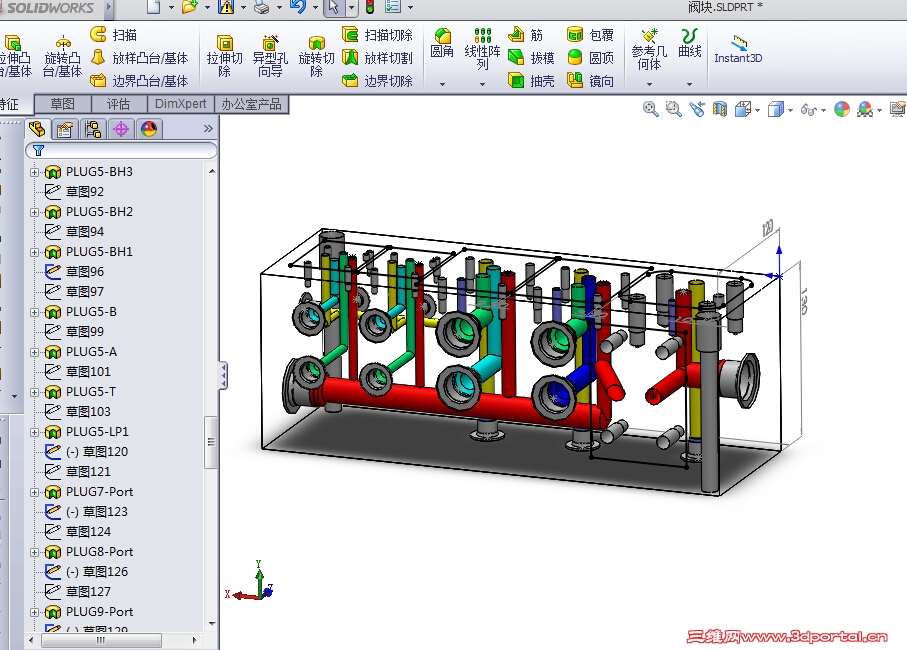Switch to the 草图 sketch tab
The width and height of the screenshot is (907, 650).
pos(62,104)
